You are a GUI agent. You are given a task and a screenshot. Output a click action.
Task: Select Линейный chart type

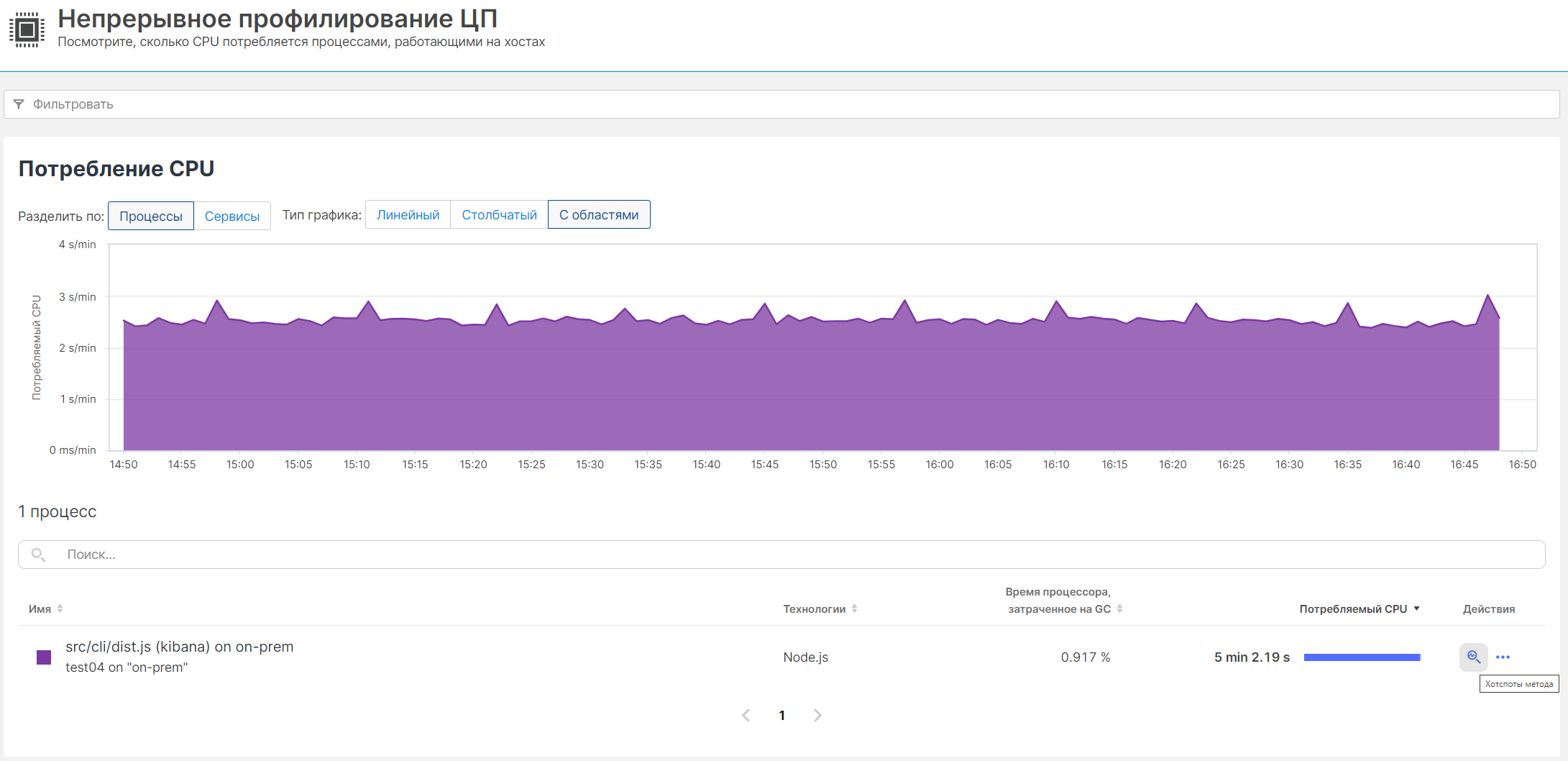(x=408, y=215)
